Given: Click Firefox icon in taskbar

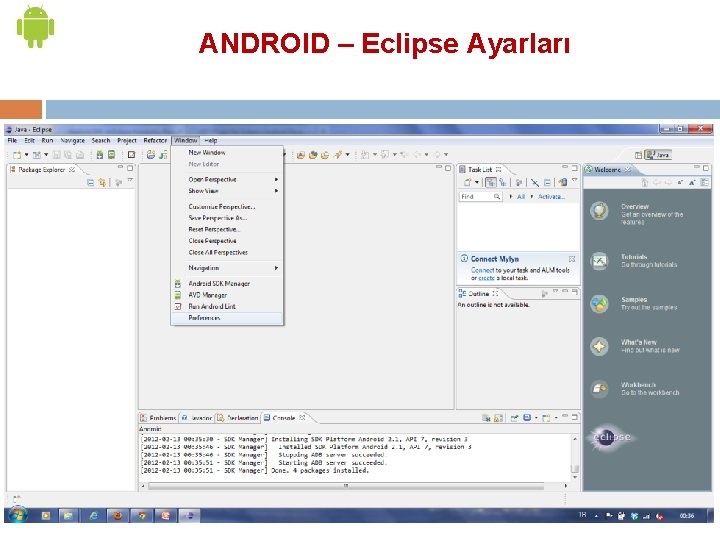Looking at the screenshot, I should tap(118, 516).
